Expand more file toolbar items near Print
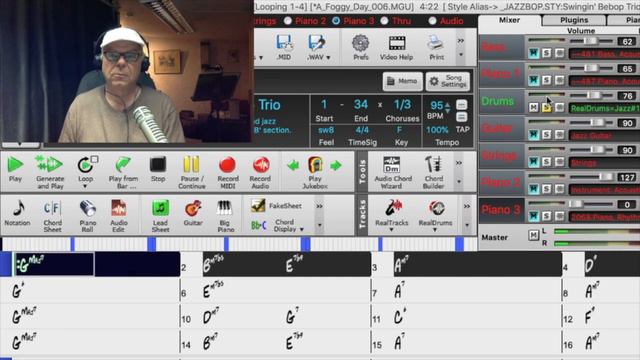 tap(461, 41)
